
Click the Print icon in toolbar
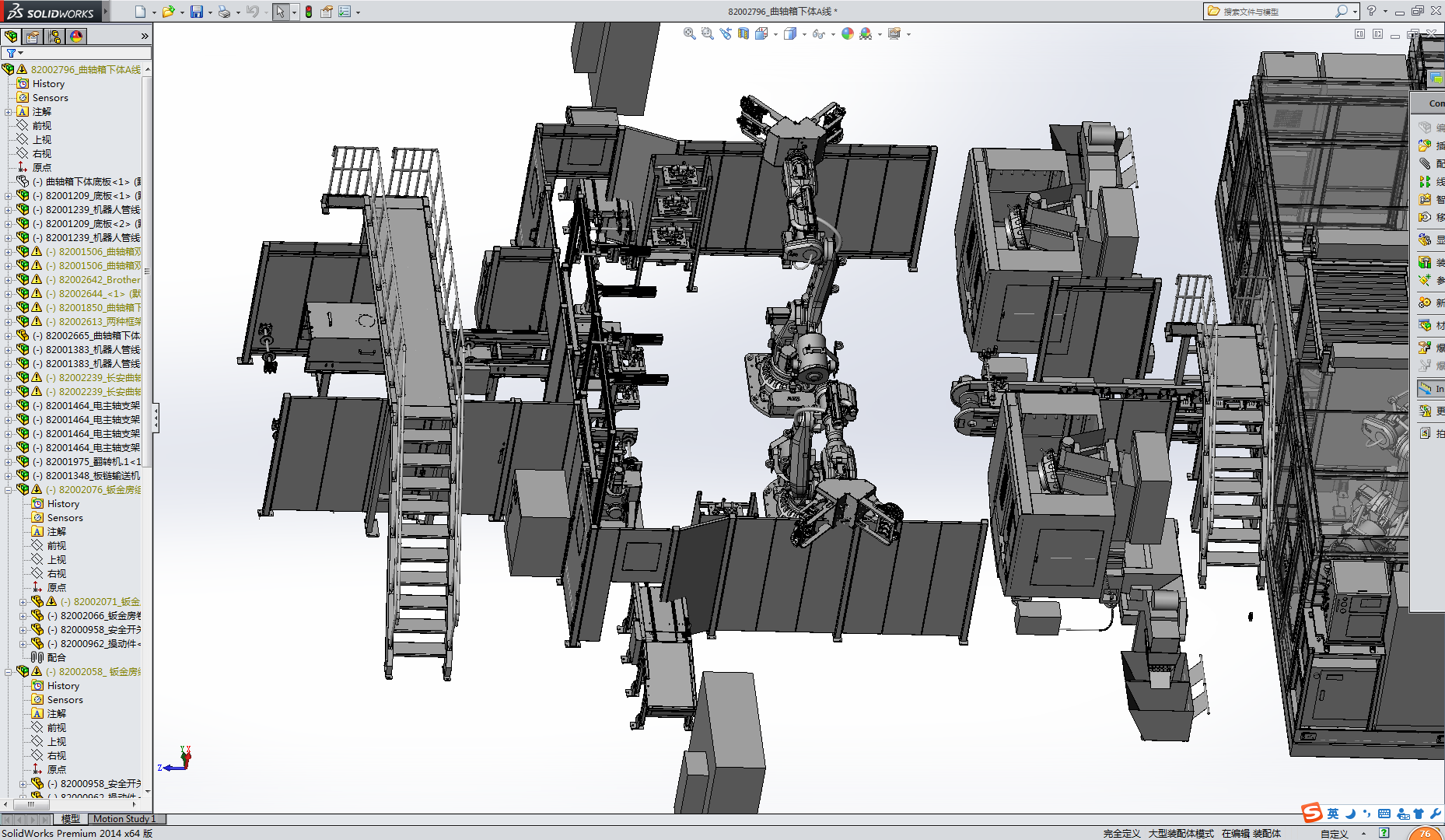(224, 12)
